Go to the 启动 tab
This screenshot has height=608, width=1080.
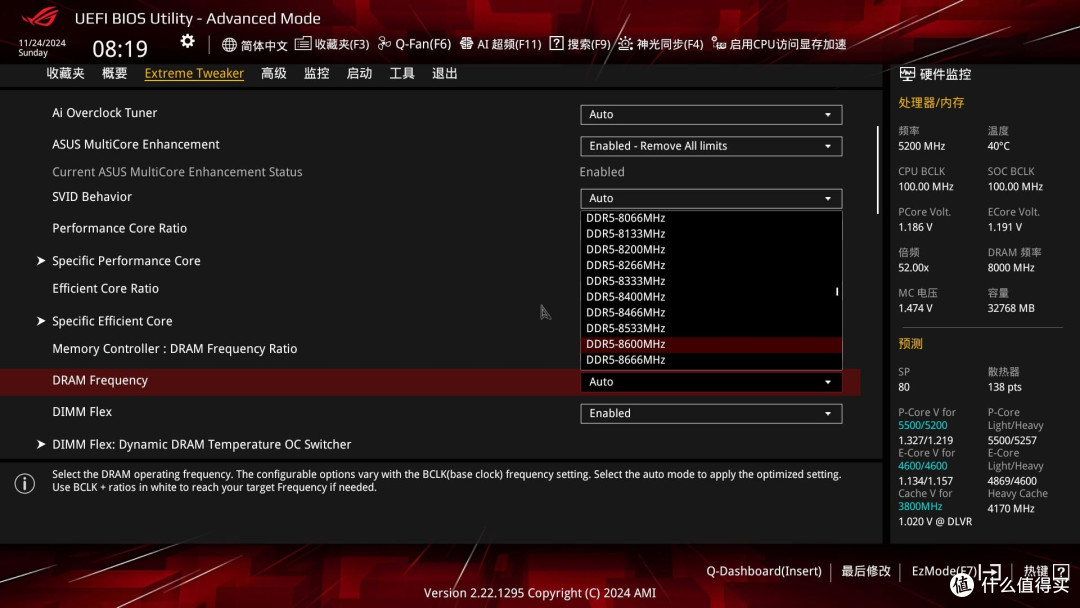pos(359,74)
